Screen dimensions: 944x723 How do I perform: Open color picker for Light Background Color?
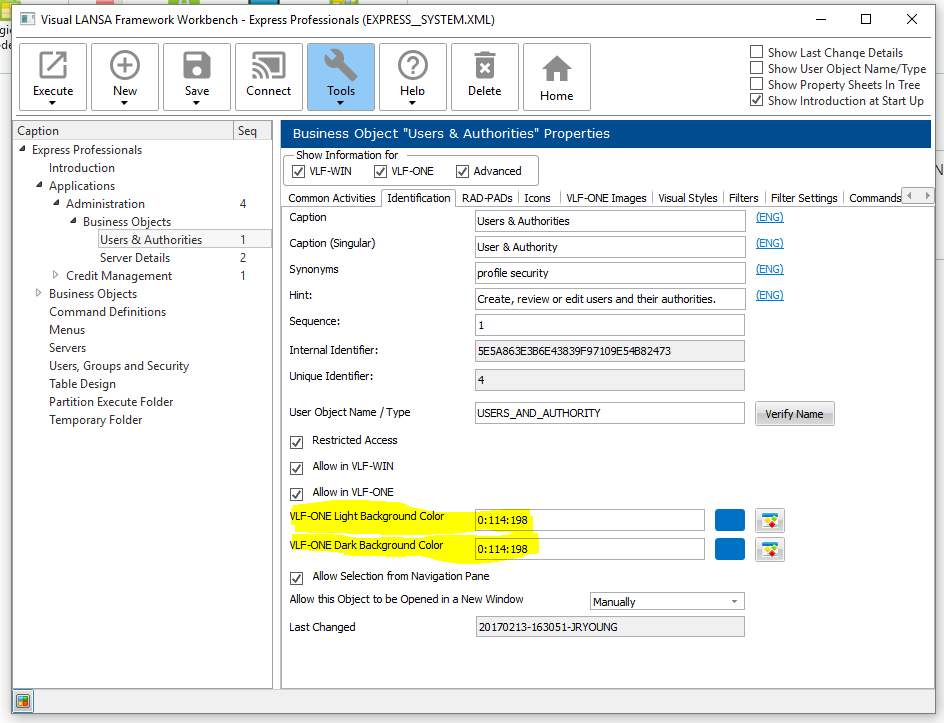tap(769, 520)
